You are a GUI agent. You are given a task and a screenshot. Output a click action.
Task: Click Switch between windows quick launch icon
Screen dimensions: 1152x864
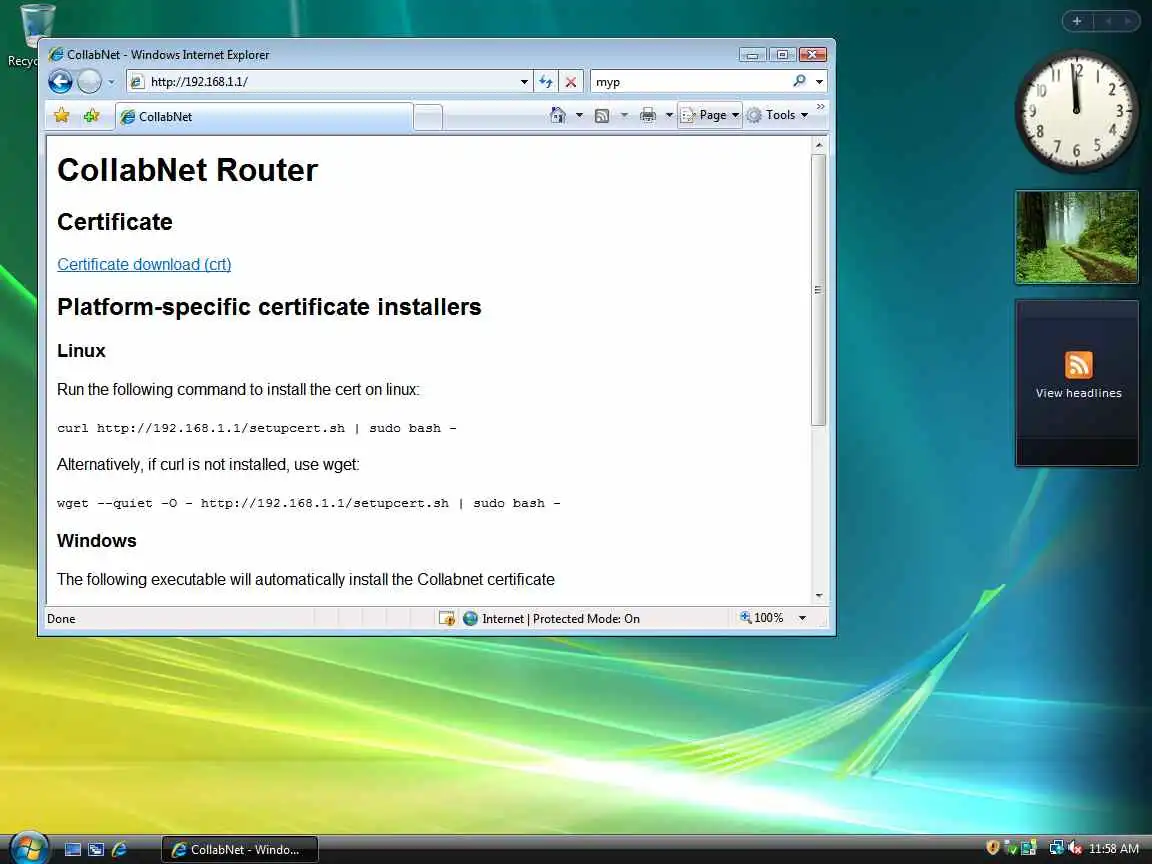click(96, 849)
